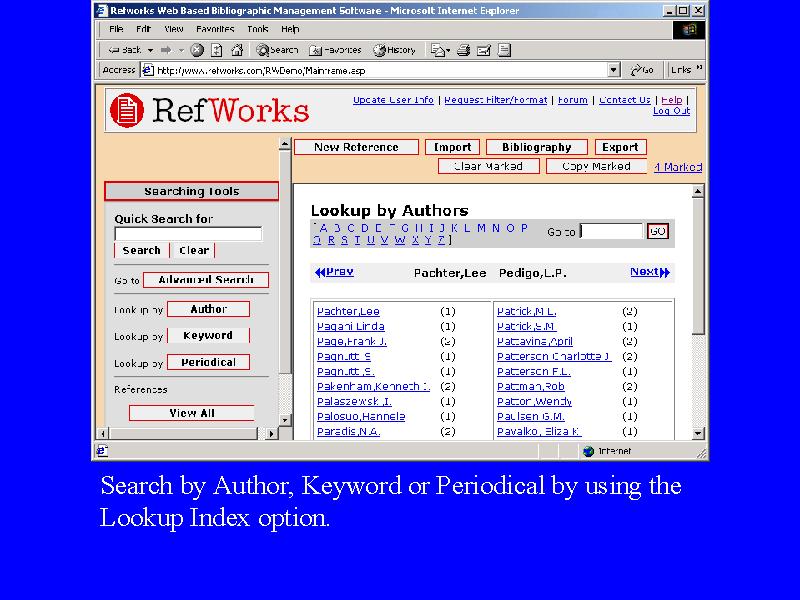The height and width of the screenshot is (600, 800).
Task: Click the RefWorks red logo icon
Action: tap(127, 110)
